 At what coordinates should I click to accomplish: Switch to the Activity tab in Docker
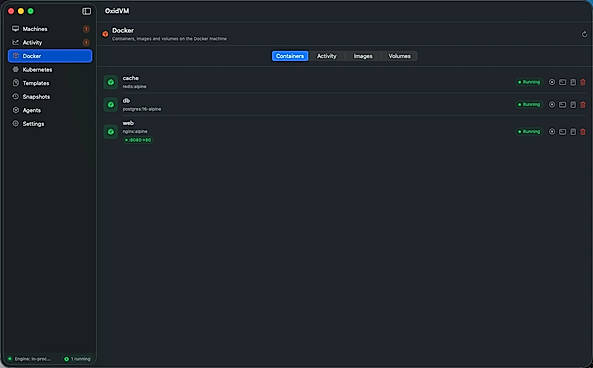click(x=326, y=56)
